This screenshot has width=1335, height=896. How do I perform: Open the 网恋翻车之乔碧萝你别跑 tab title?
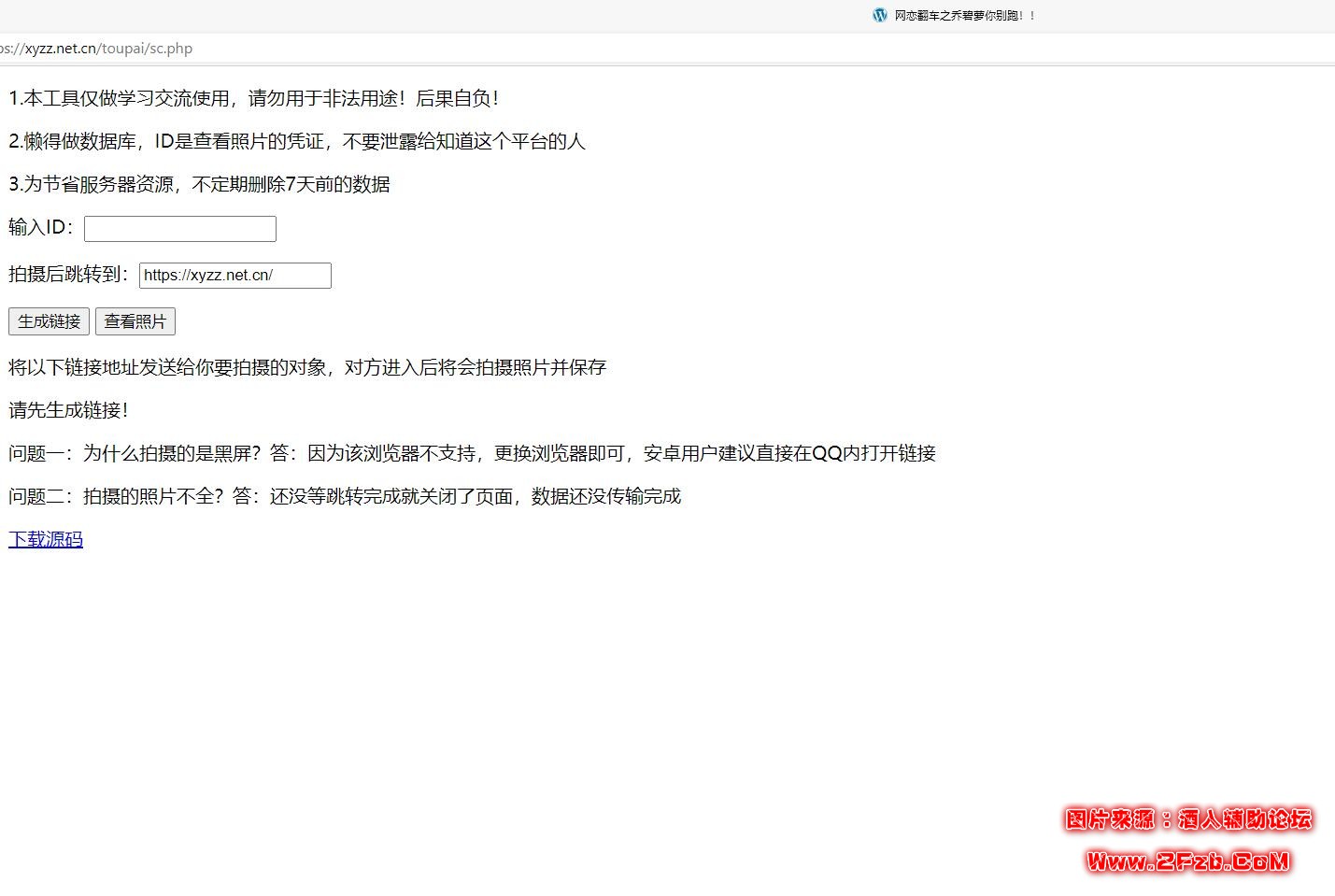coord(964,16)
